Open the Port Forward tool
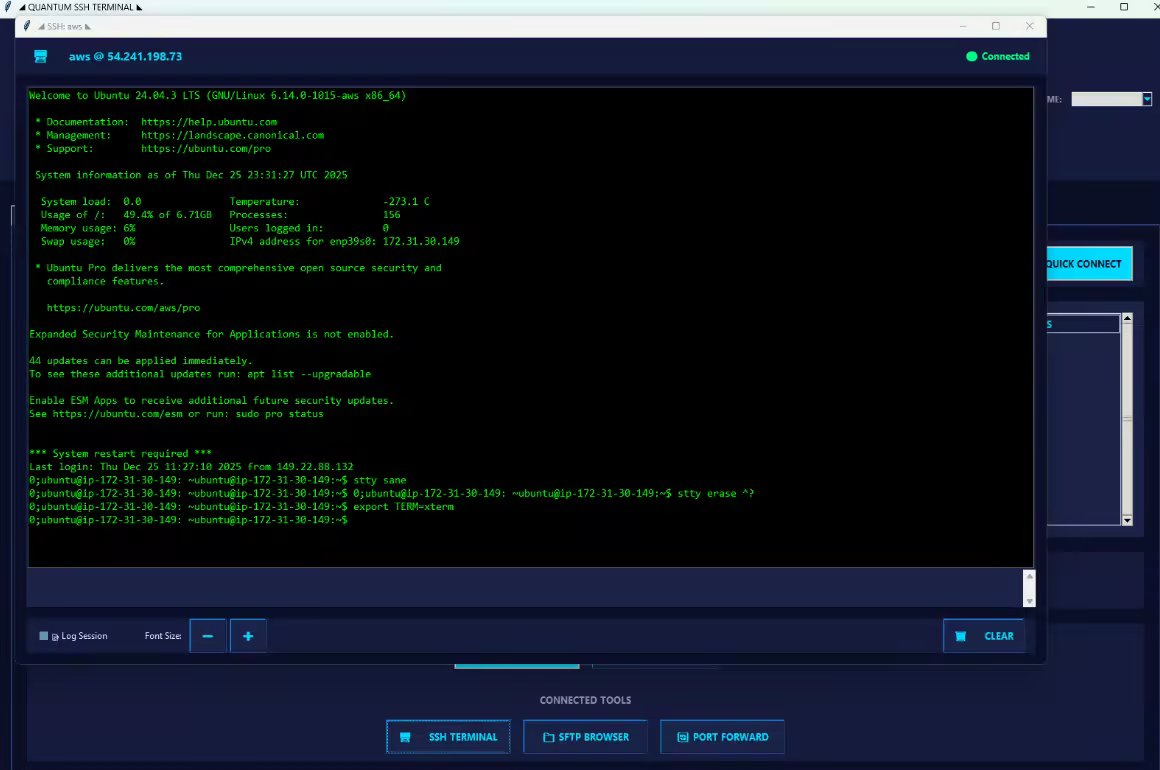The width and height of the screenshot is (1160, 770). click(x=722, y=737)
